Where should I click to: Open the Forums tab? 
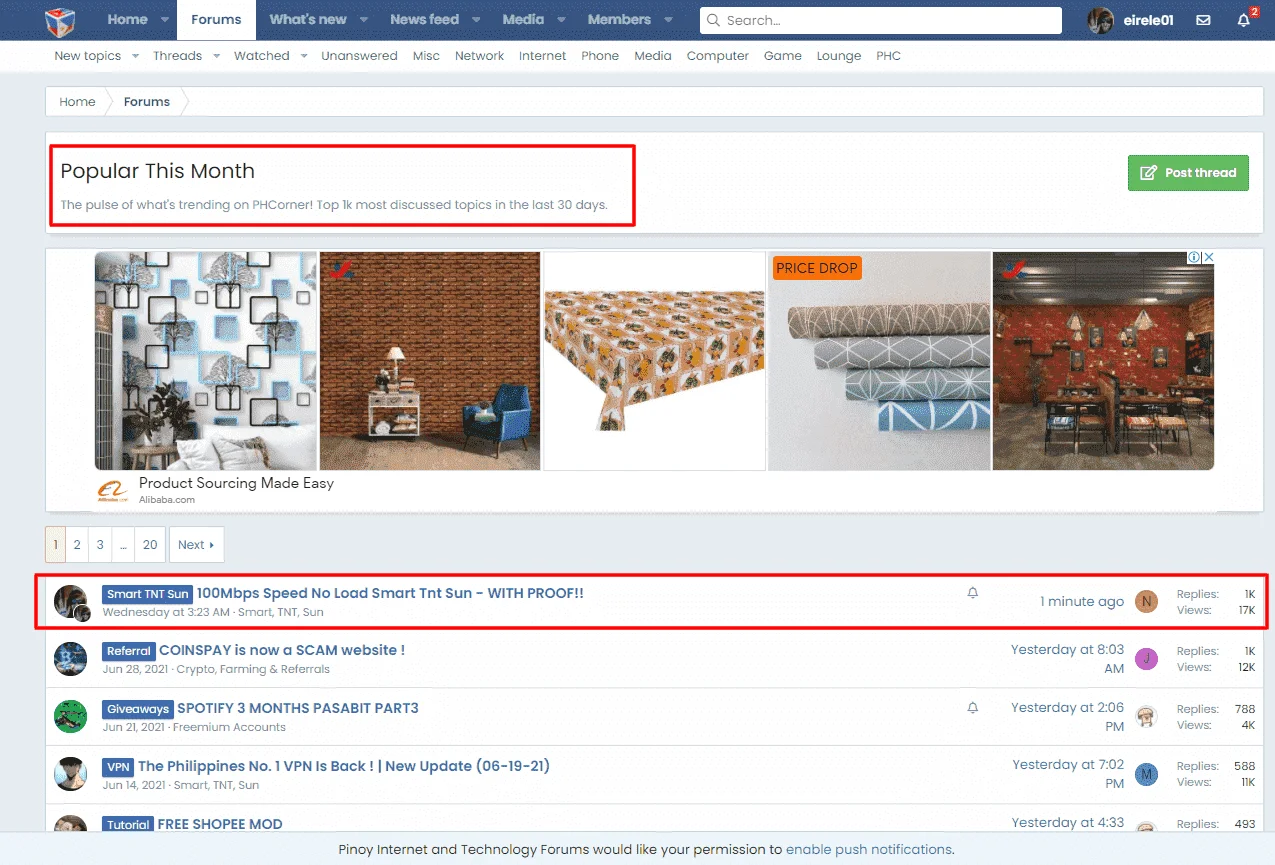tap(216, 20)
